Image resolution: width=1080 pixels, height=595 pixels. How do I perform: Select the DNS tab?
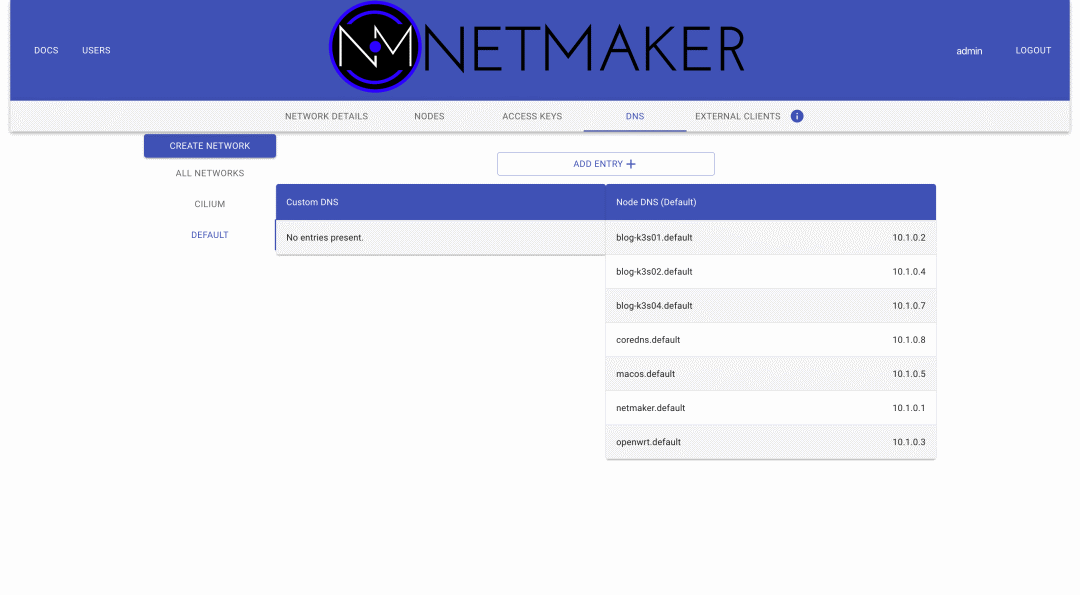(635, 116)
